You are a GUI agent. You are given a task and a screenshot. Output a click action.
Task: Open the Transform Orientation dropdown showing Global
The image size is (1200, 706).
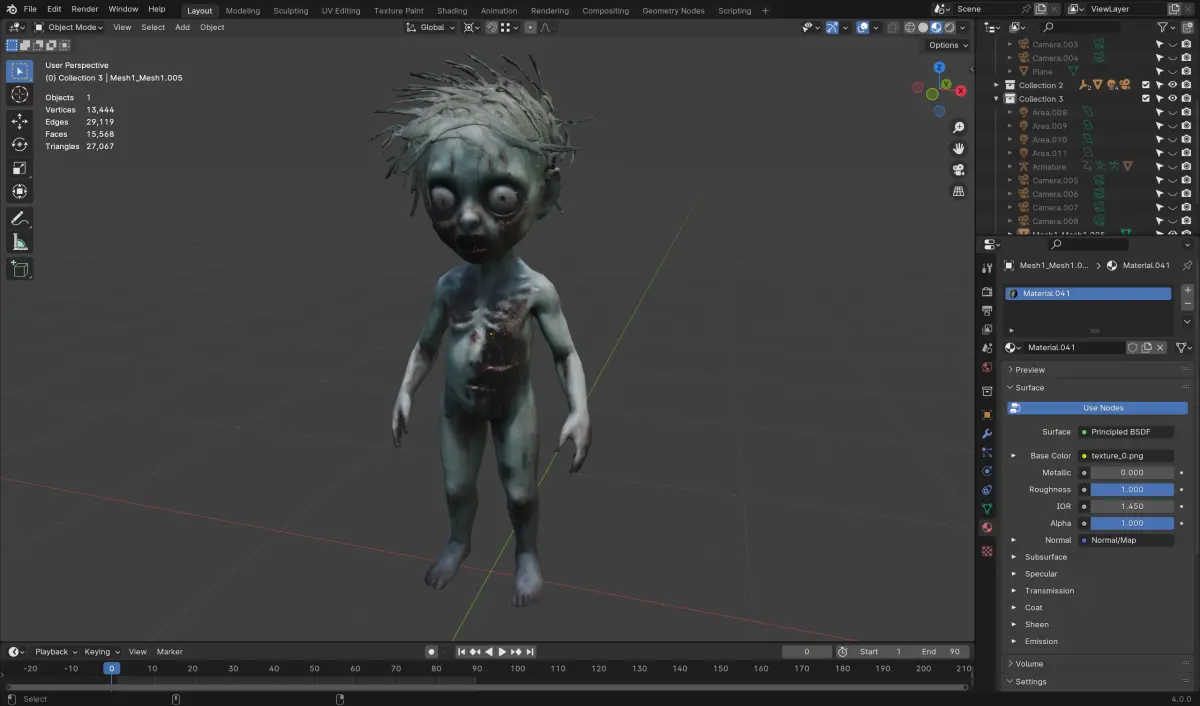click(430, 27)
